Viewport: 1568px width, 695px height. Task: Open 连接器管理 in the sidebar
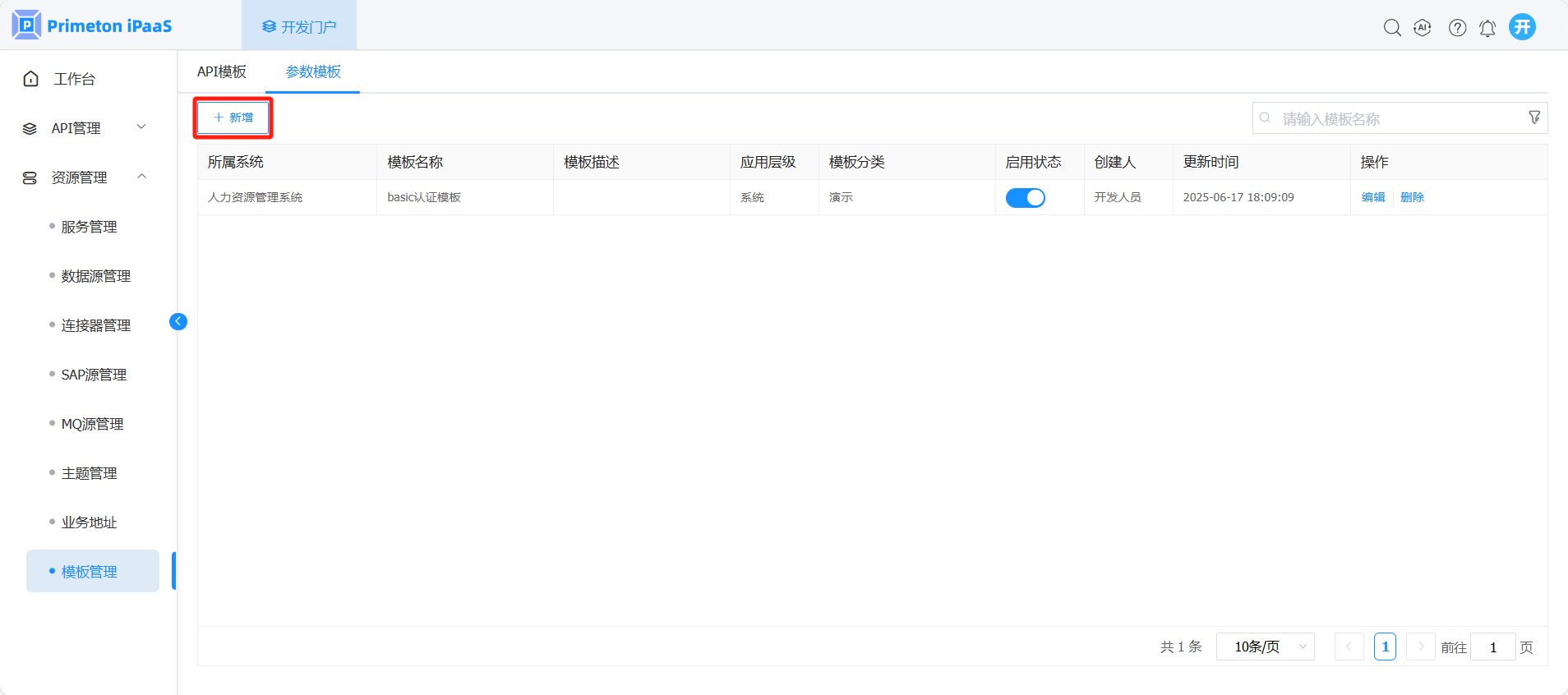(95, 325)
